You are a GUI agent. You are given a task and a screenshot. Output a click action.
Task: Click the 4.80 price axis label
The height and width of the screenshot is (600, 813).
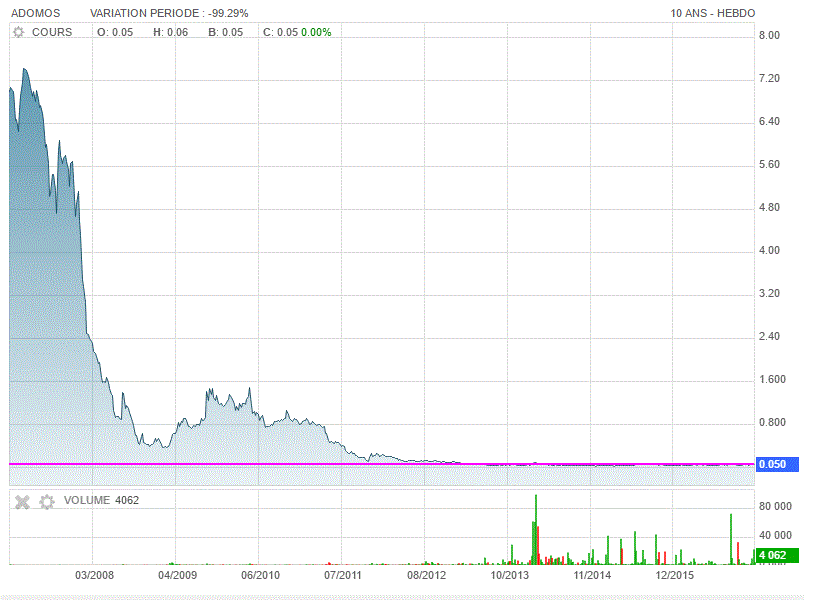point(769,207)
